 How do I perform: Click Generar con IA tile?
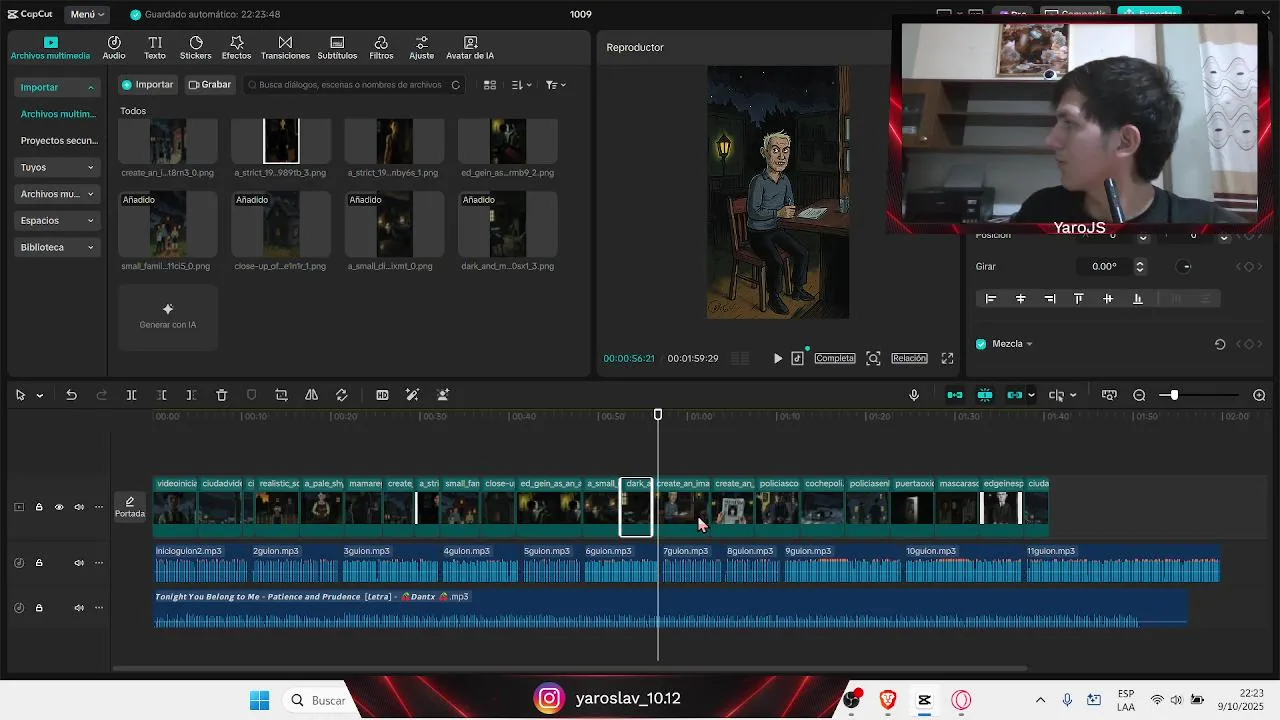click(168, 317)
